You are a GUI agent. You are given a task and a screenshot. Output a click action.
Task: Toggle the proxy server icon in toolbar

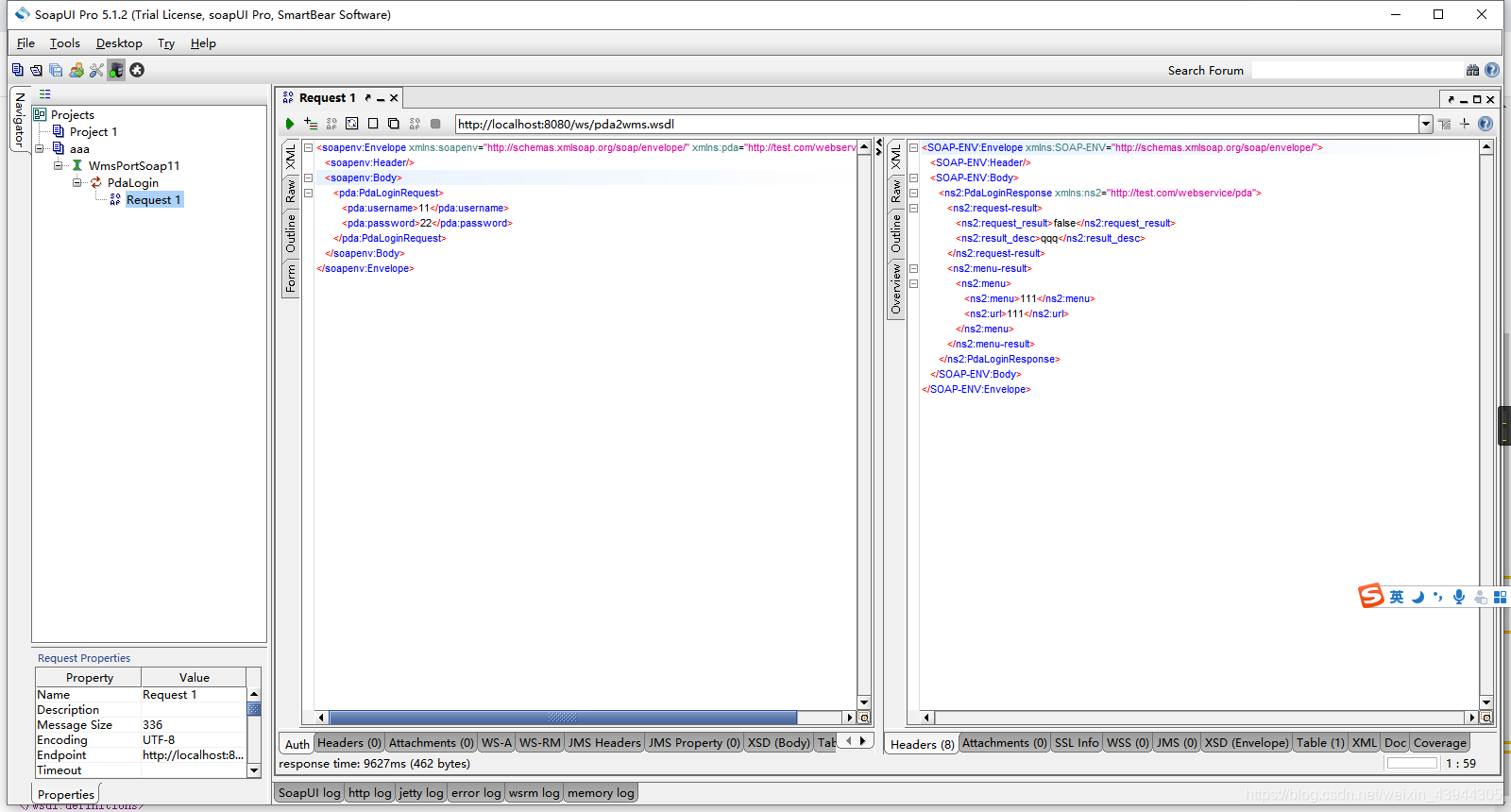click(x=116, y=70)
